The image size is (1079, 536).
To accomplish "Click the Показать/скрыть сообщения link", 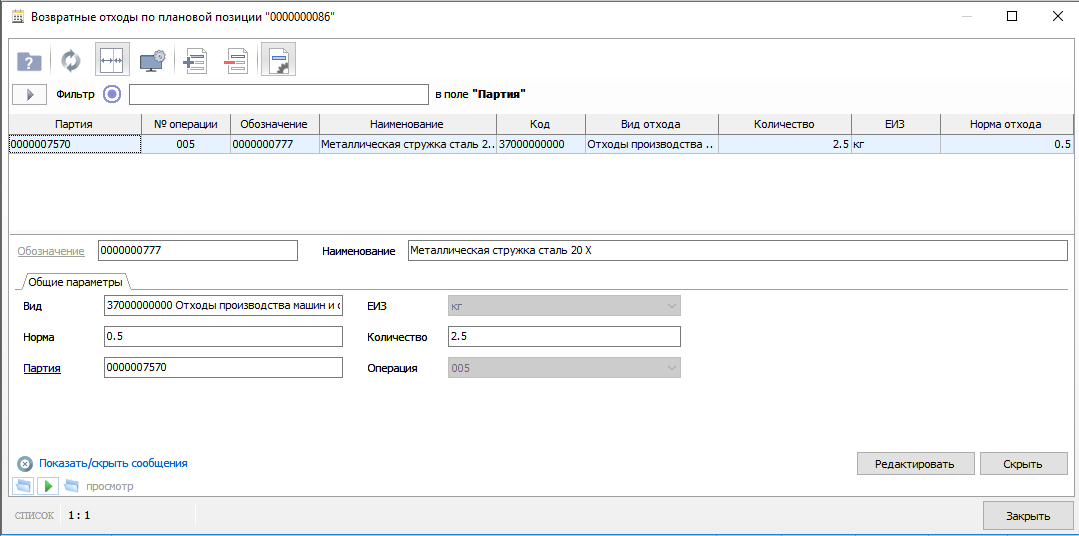I will 113,464.
